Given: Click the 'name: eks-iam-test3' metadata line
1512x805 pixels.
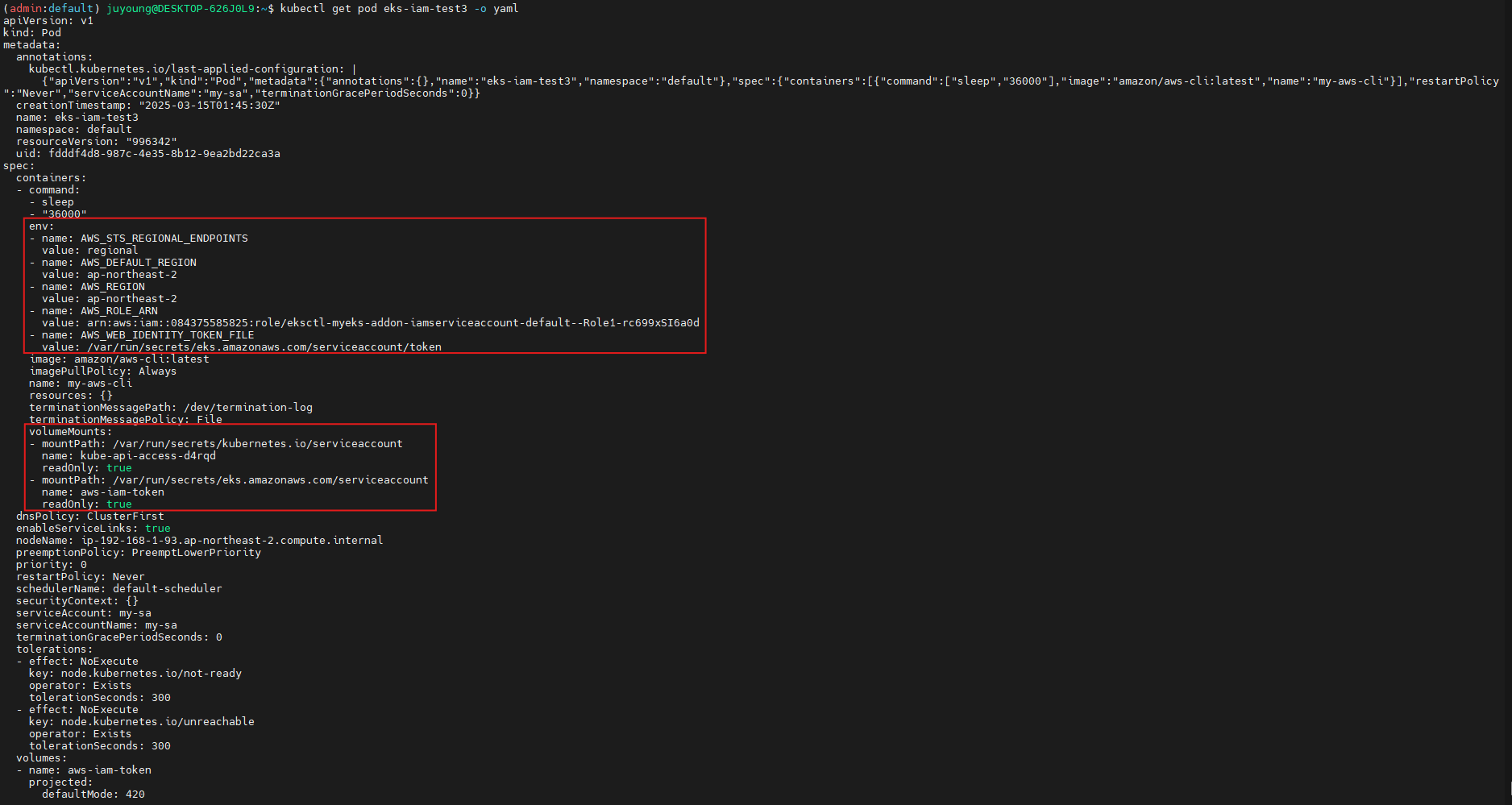Looking at the screenshot, I should tap(77, 118).
